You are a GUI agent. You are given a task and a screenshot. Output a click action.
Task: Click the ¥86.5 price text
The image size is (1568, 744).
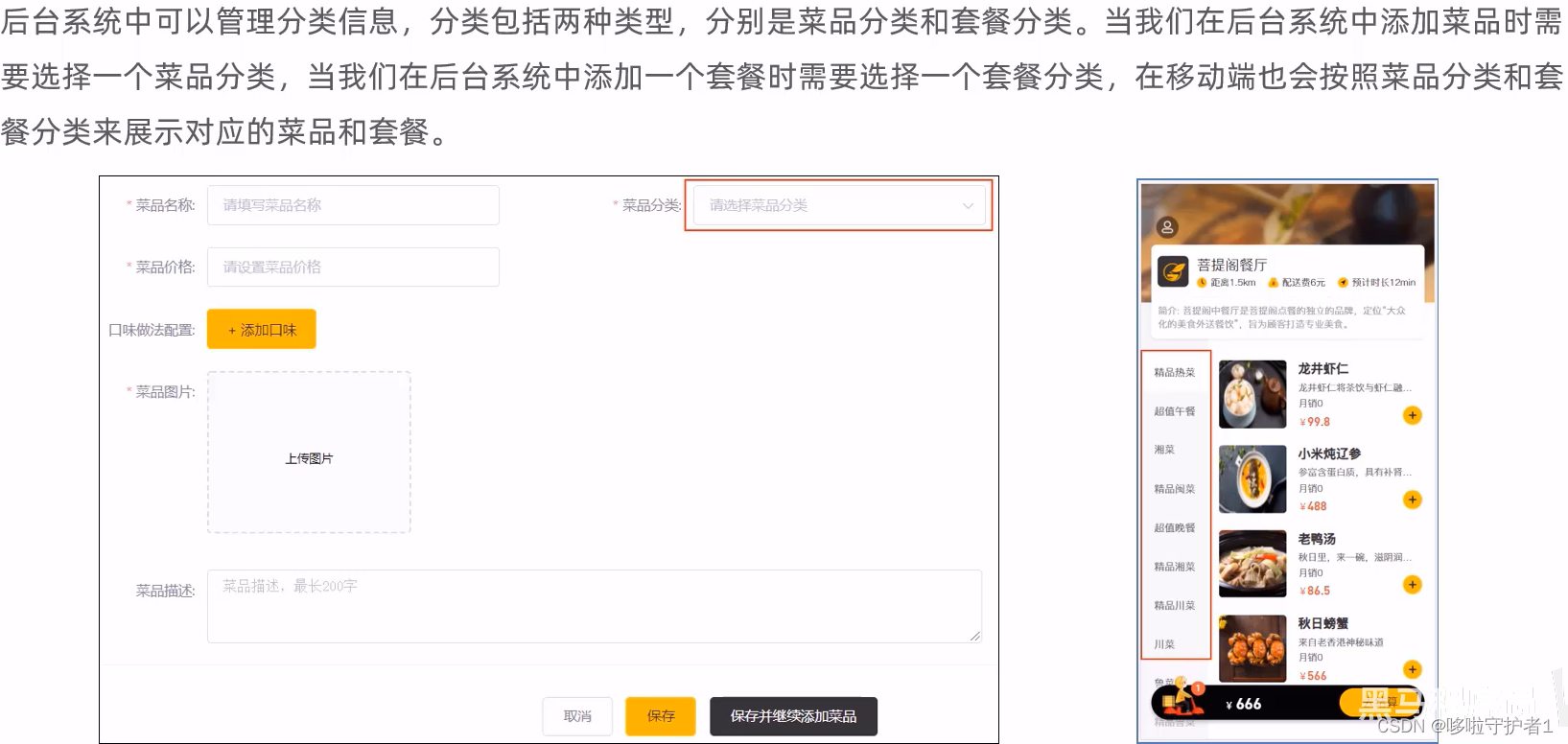pos(1315,591)
